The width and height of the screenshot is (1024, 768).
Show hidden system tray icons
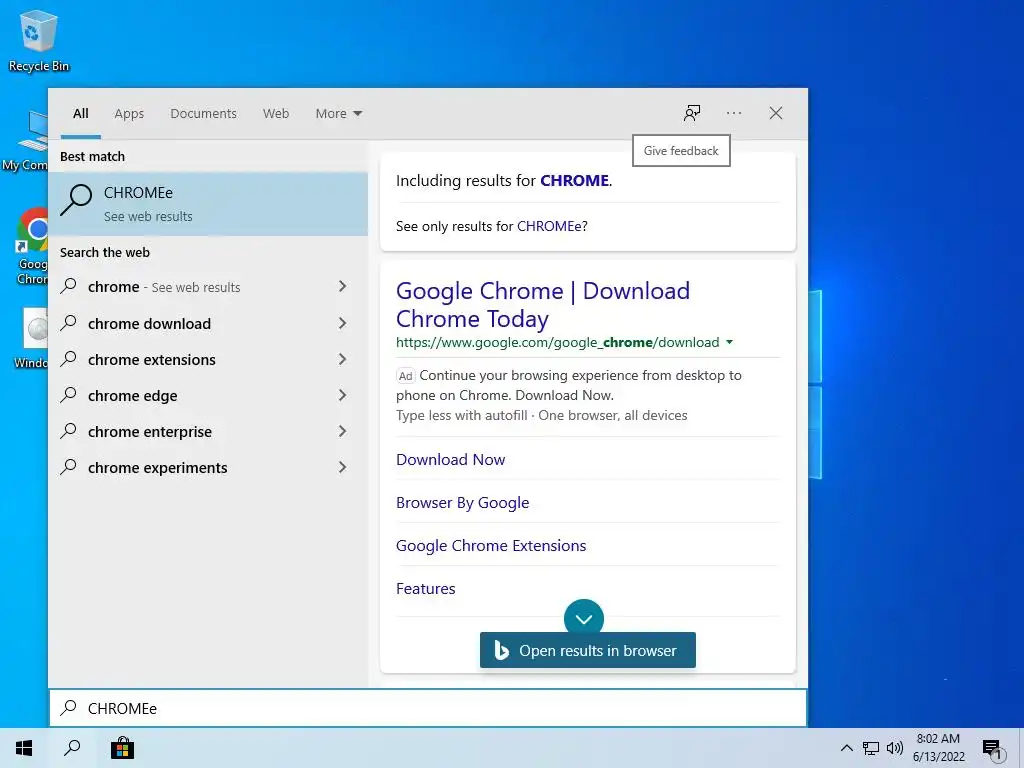846,748
